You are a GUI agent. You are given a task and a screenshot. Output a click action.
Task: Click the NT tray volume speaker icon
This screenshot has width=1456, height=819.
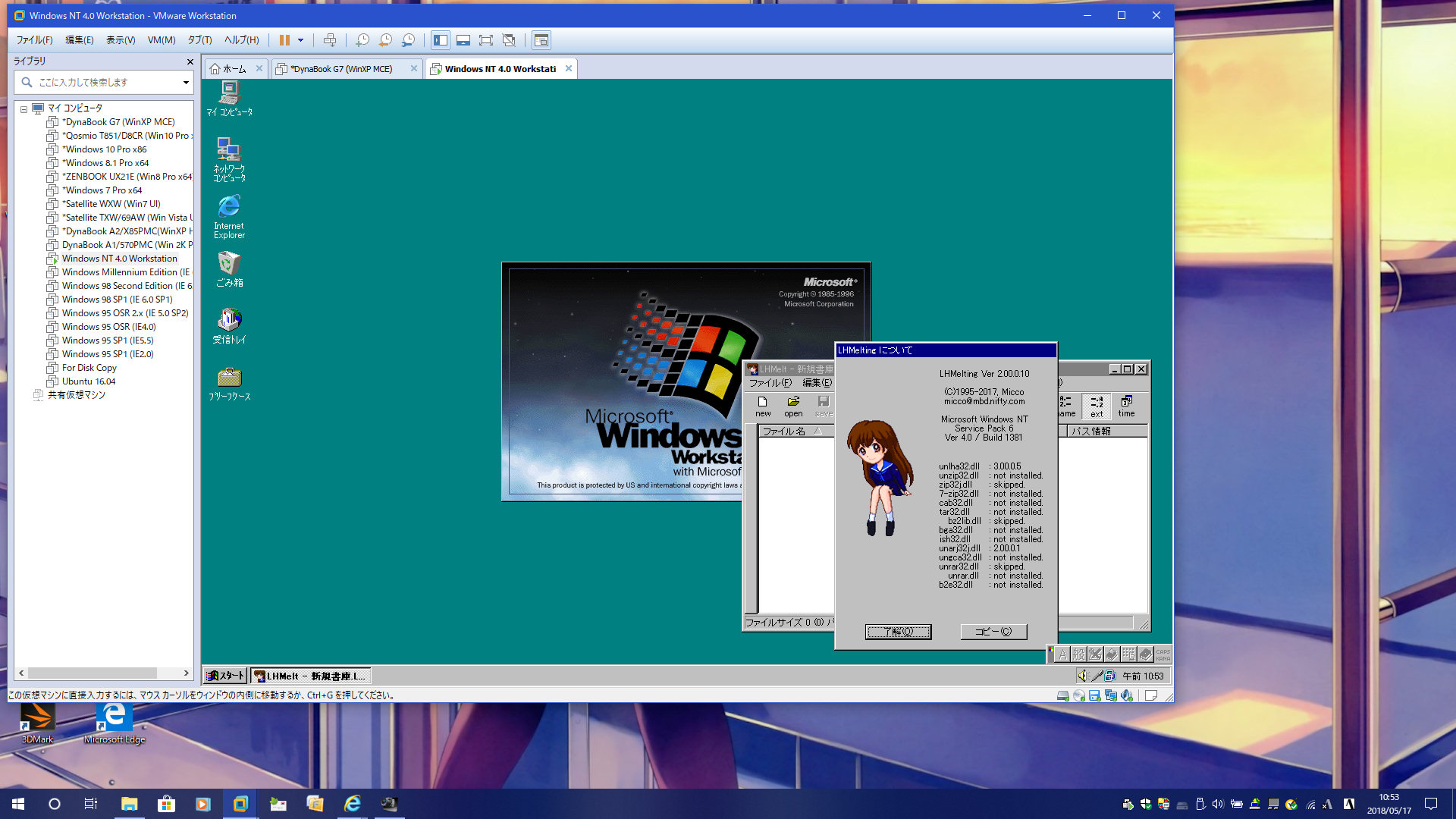pos(1083,676)
